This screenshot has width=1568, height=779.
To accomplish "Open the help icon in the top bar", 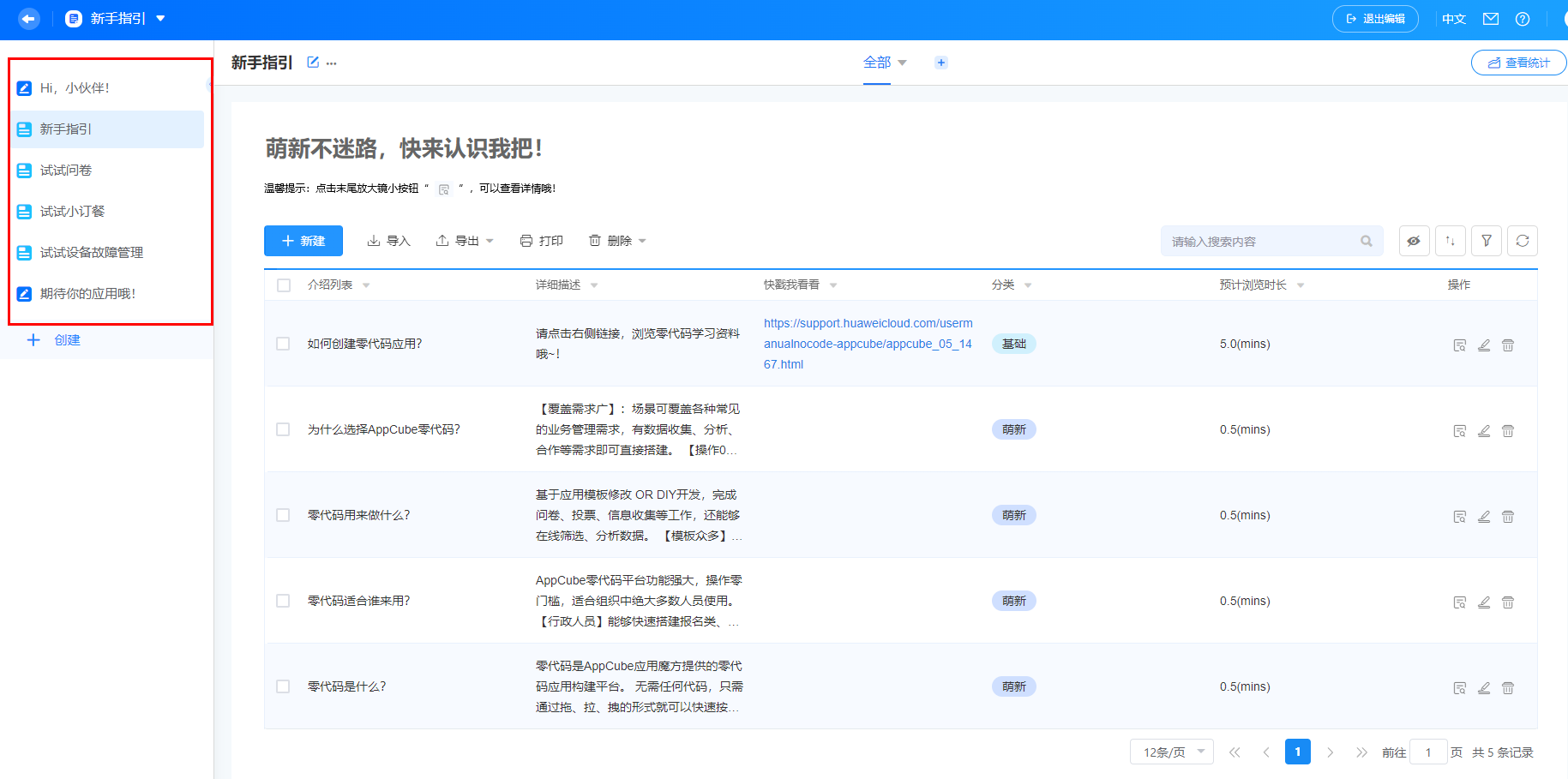I will pyautogui.click(x=1523, y=18).
